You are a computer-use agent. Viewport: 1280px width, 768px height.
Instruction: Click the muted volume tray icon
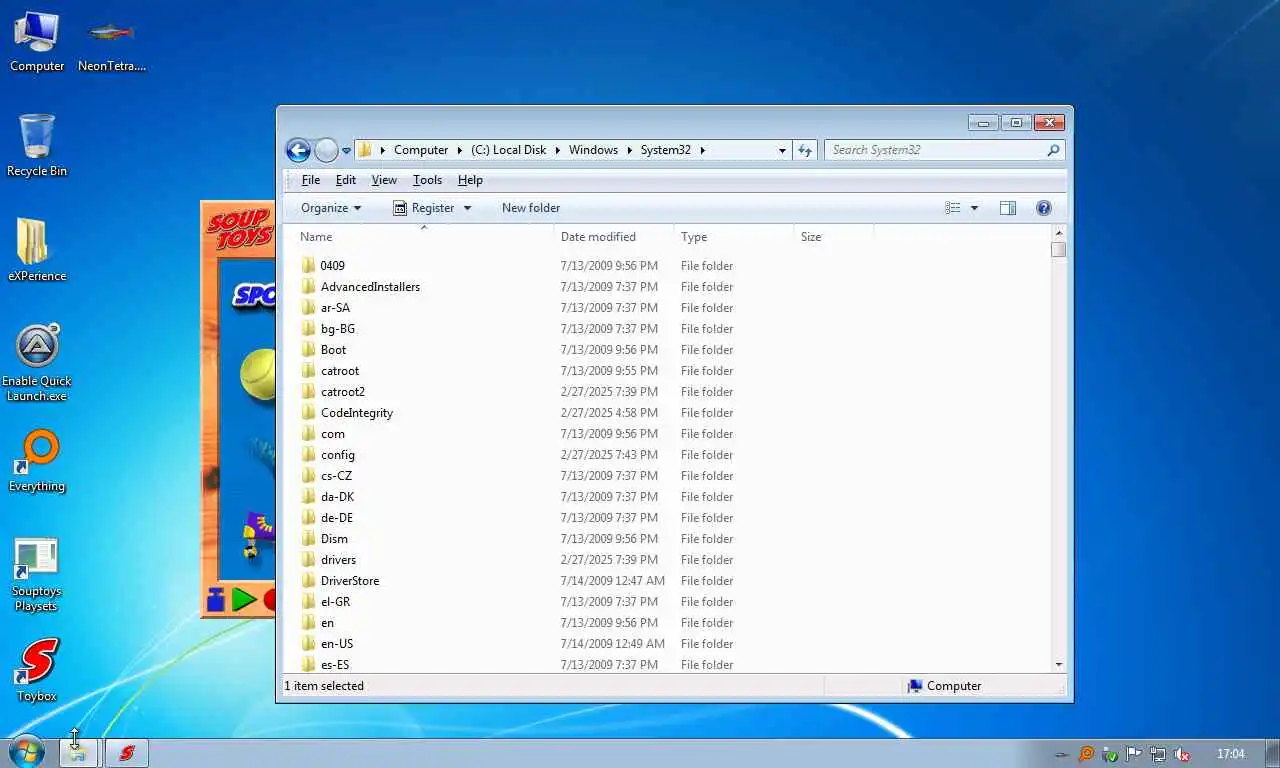point(1182,754)
